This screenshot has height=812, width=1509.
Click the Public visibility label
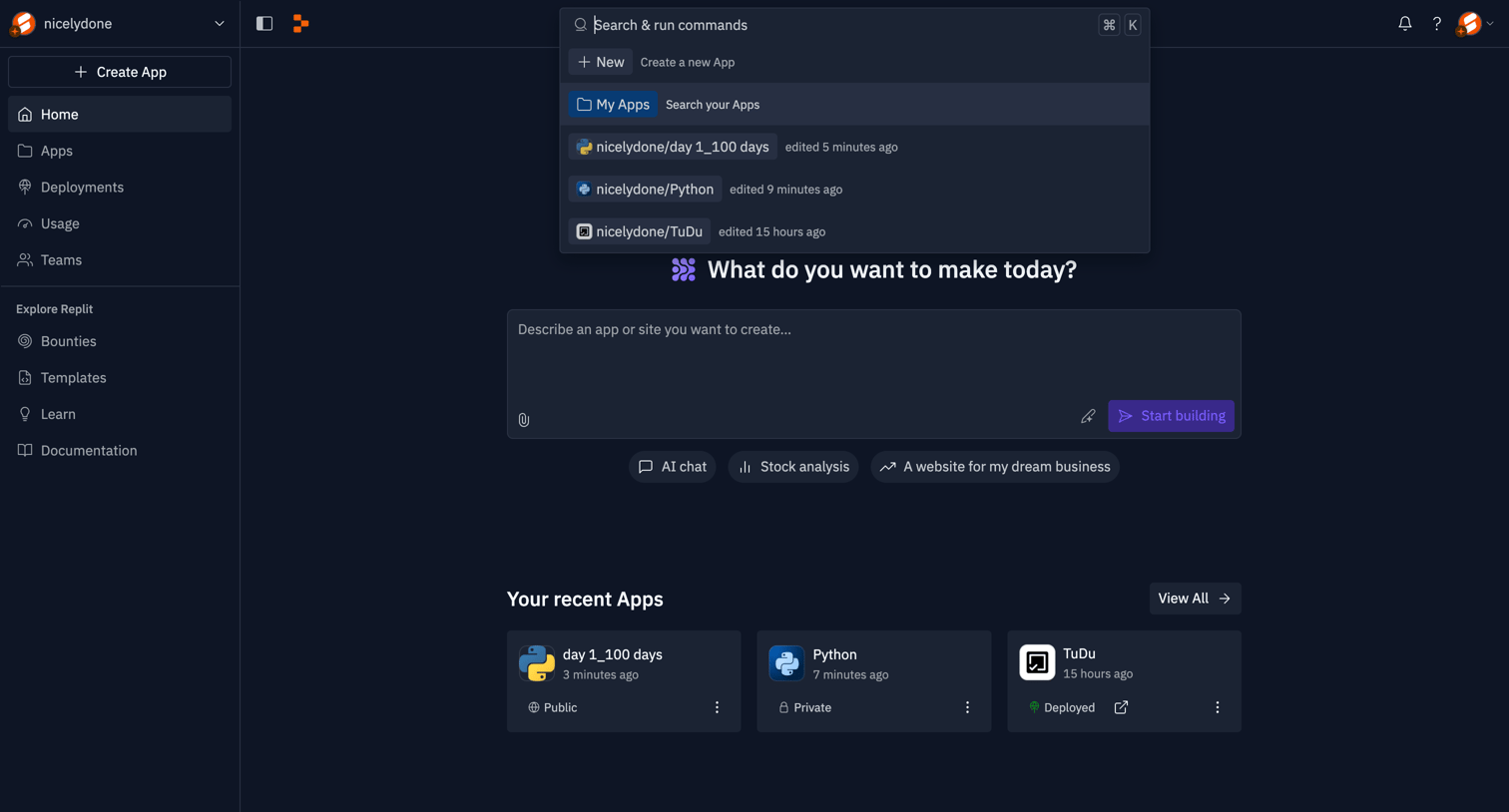553,707
